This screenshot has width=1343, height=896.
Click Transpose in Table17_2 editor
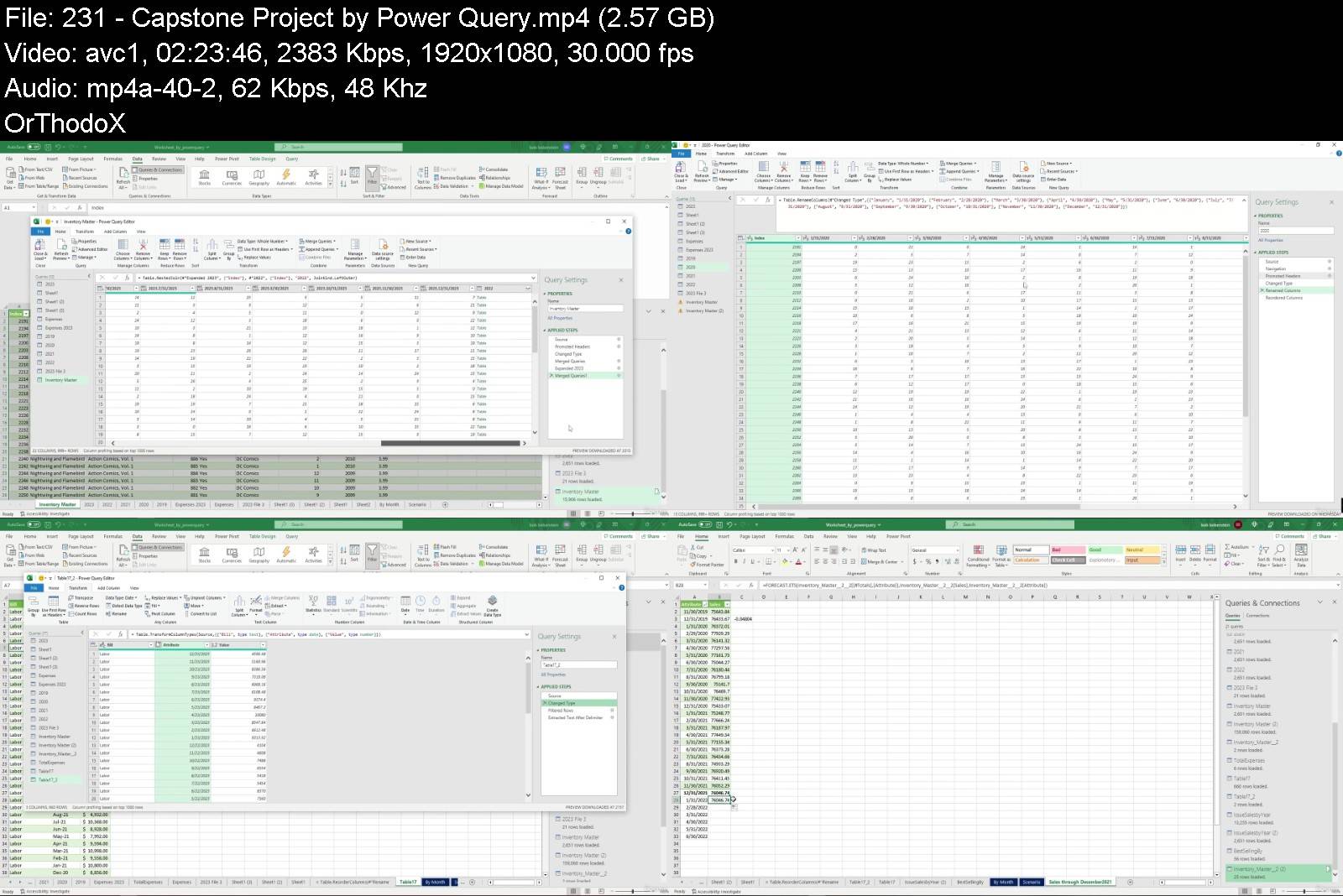[x=82, y=598]
